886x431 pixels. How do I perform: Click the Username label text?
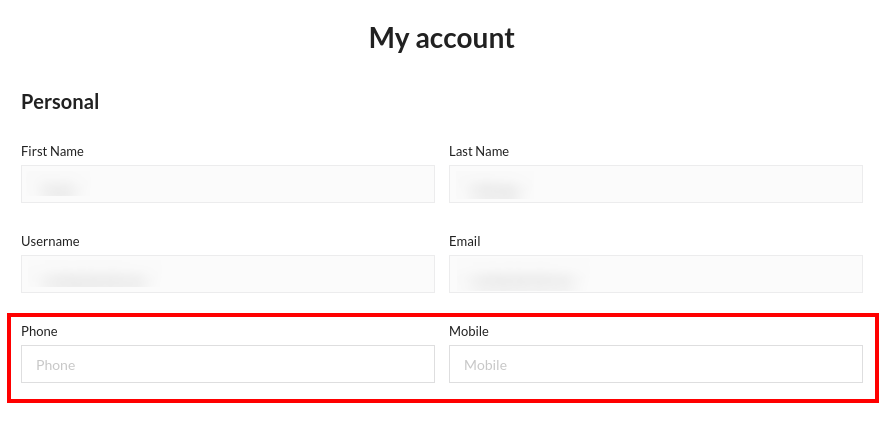pyautogui.click(x=50, y=241)
